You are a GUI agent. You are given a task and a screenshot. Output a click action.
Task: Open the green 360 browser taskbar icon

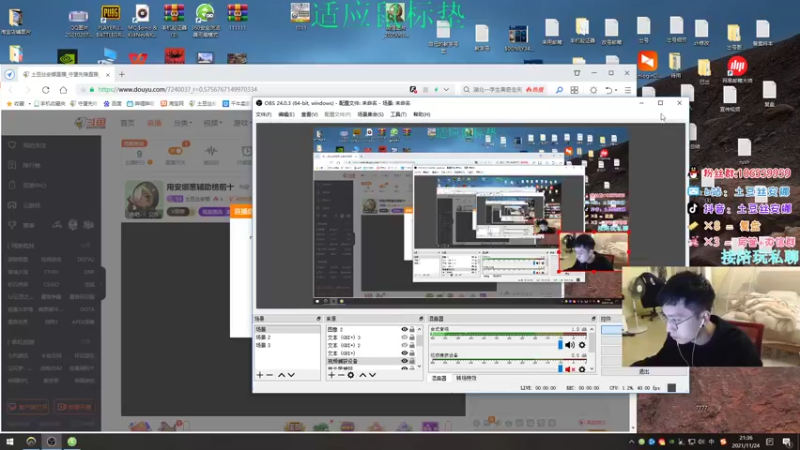72,441
